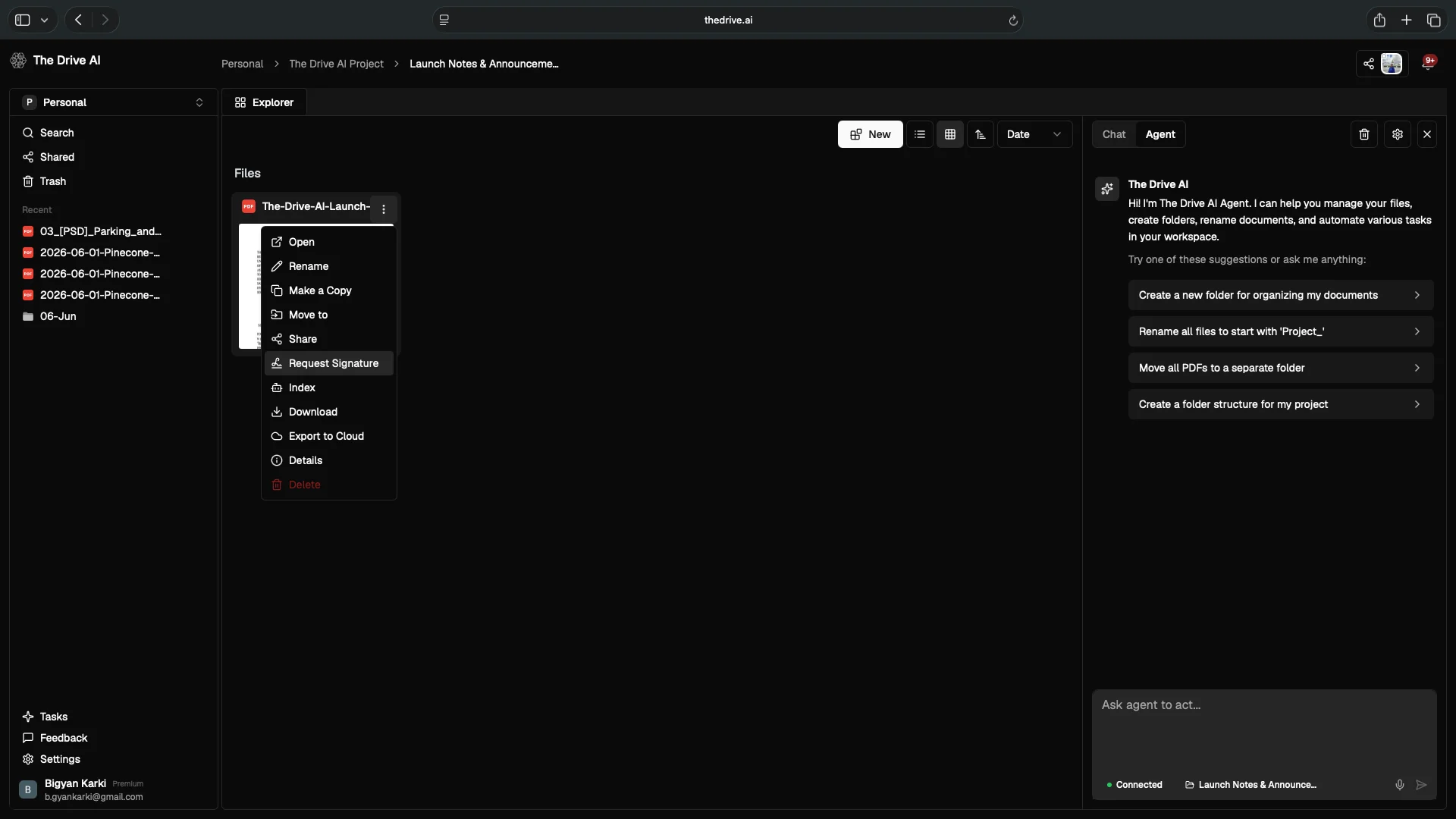
Task: Clear agent conversation with trash icon
Action: click(1364, 134)
